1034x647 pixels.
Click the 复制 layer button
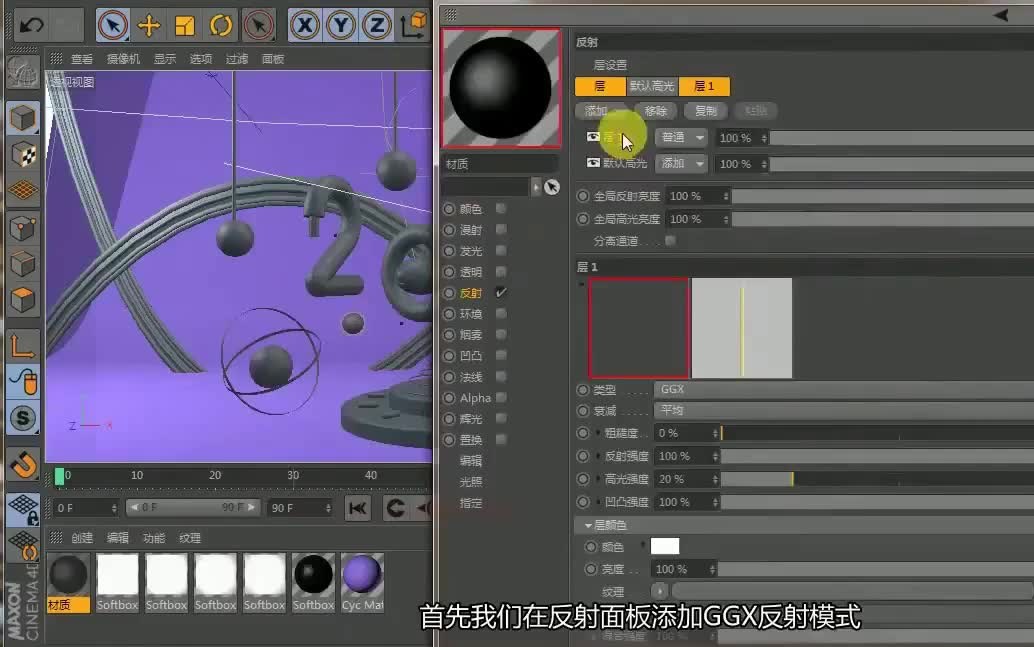(x=706, y=111)
